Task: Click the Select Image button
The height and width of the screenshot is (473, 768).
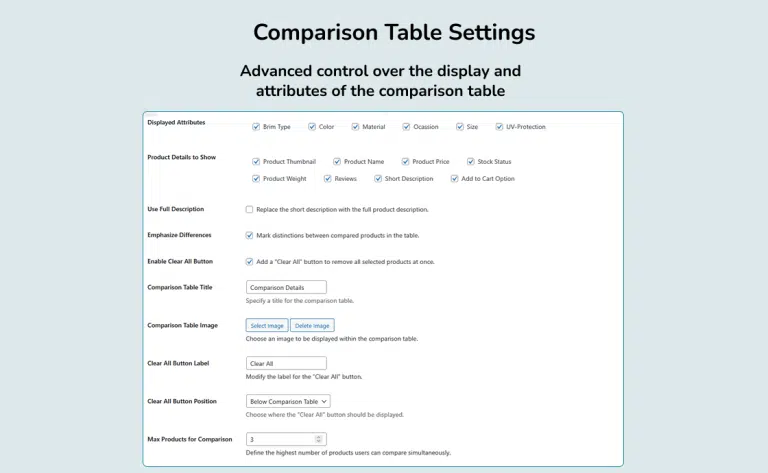Action: (x=267, y=325)
